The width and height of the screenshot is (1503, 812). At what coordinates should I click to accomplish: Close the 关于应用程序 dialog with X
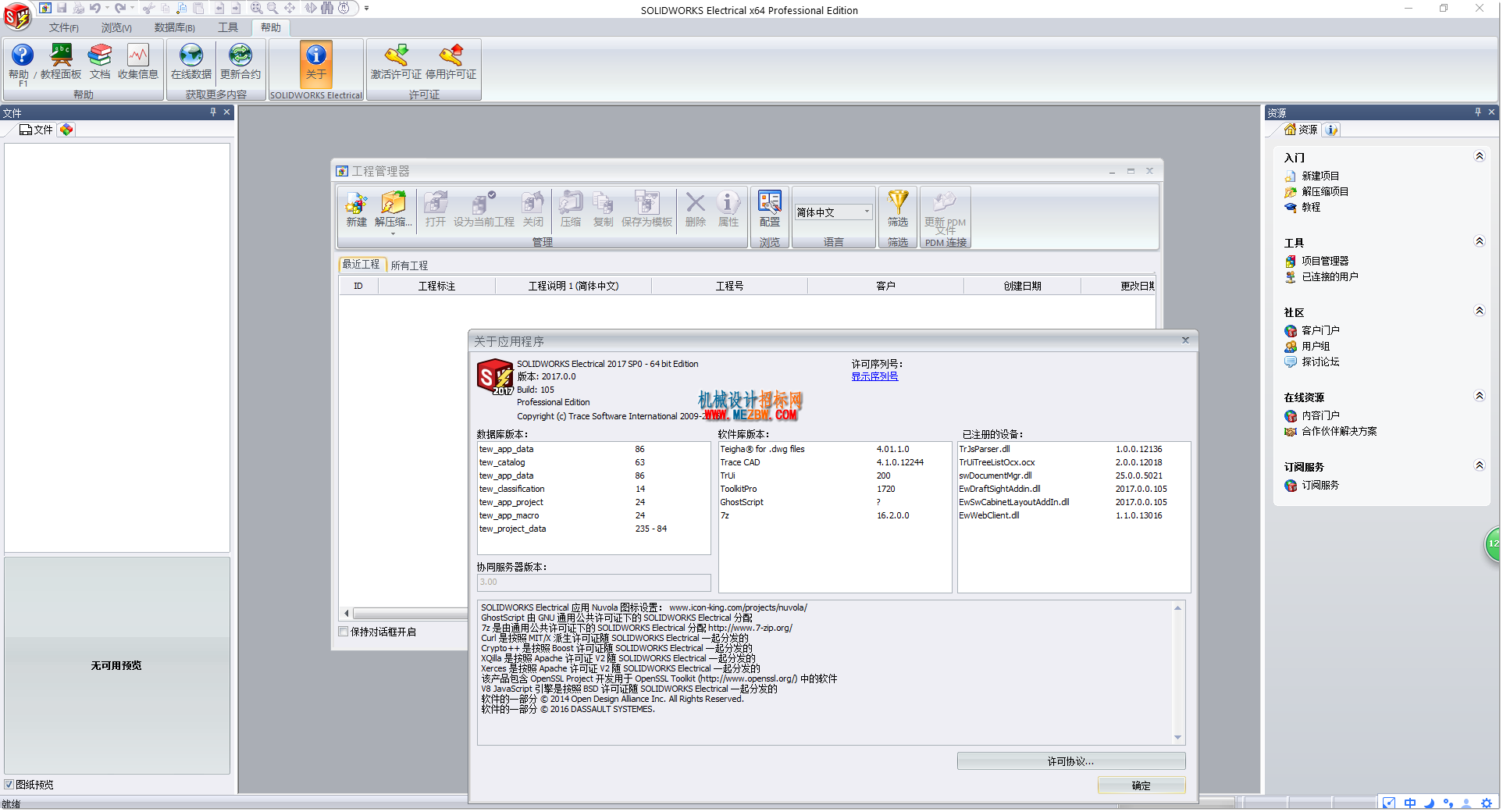[x=1185, y=340]
